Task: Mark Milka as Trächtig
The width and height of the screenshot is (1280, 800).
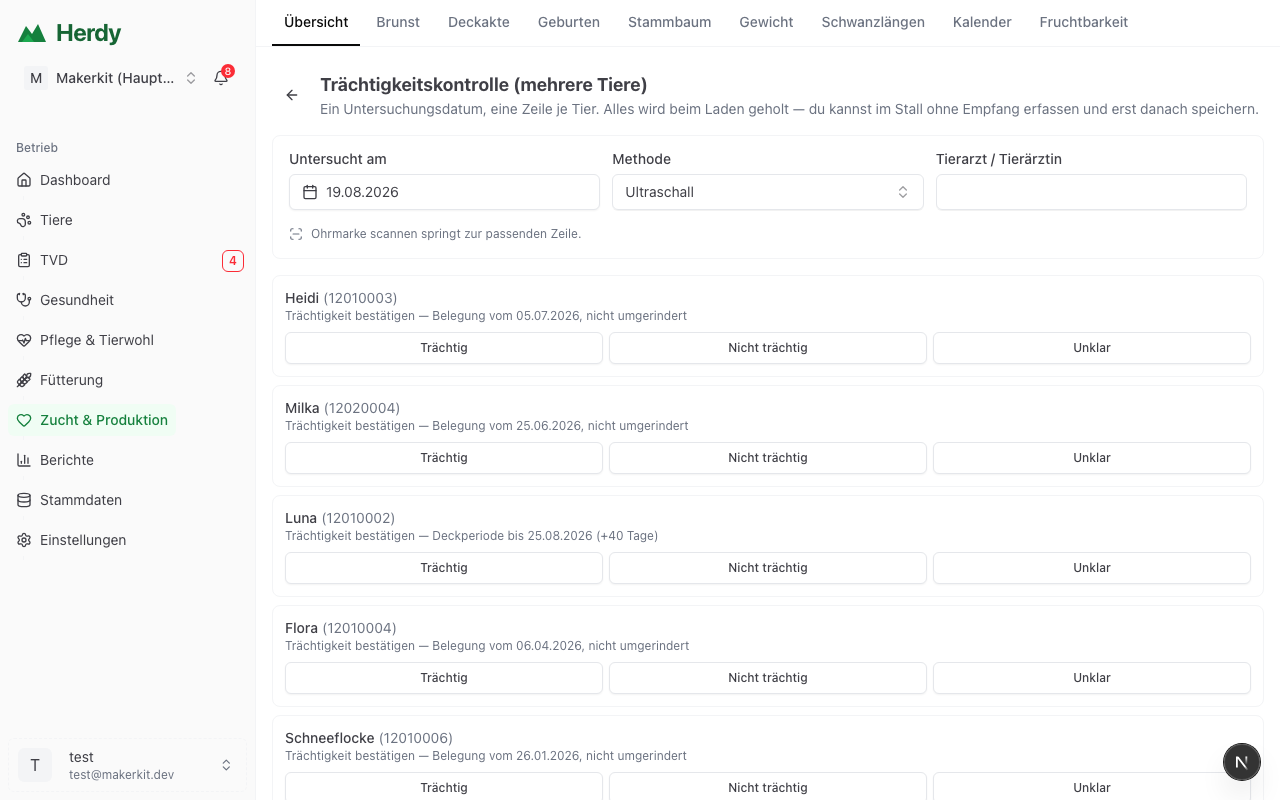Action: [444, 458]
